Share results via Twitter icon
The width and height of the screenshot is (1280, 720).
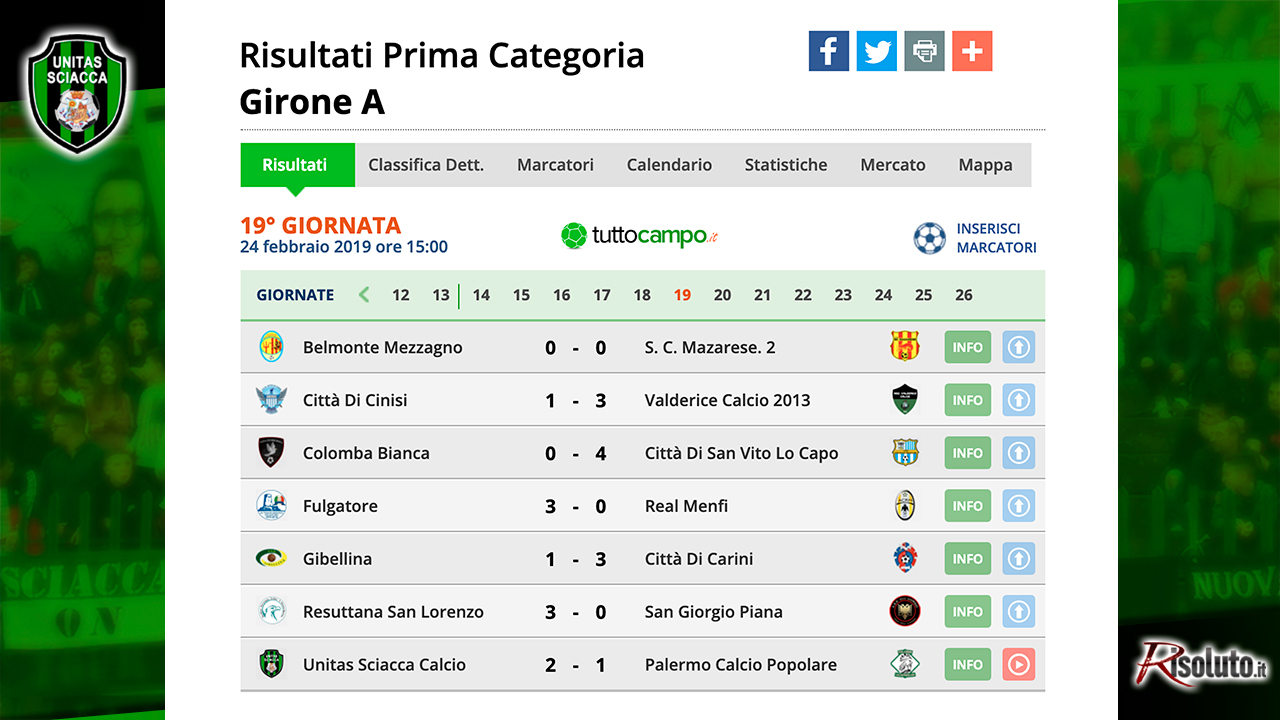click(x=877, y=51)
